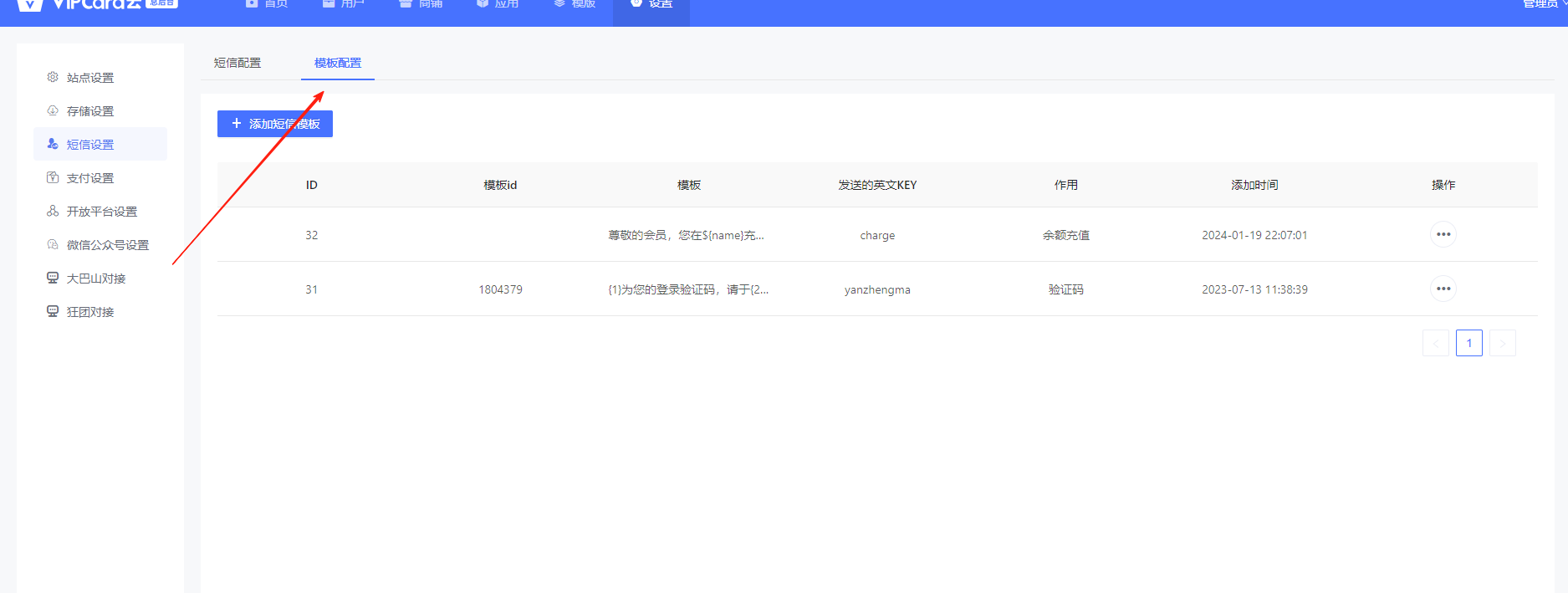
Task: Click ID cell 32
Action: point(312,235)
